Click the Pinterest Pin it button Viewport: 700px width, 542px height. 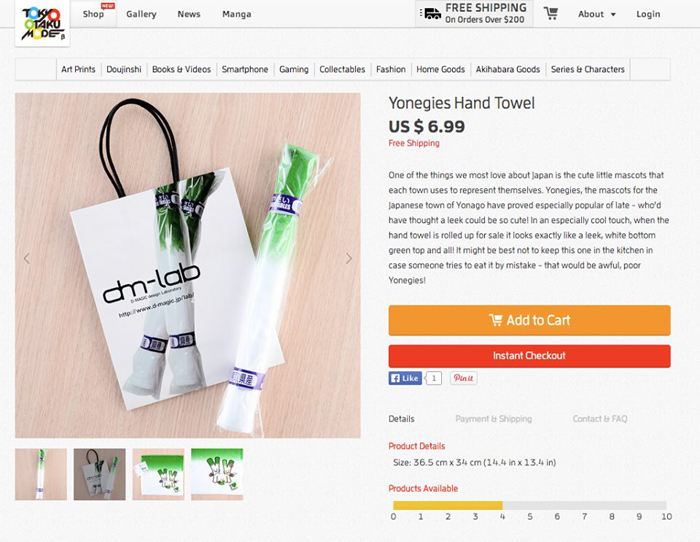[x=463, y=378]
